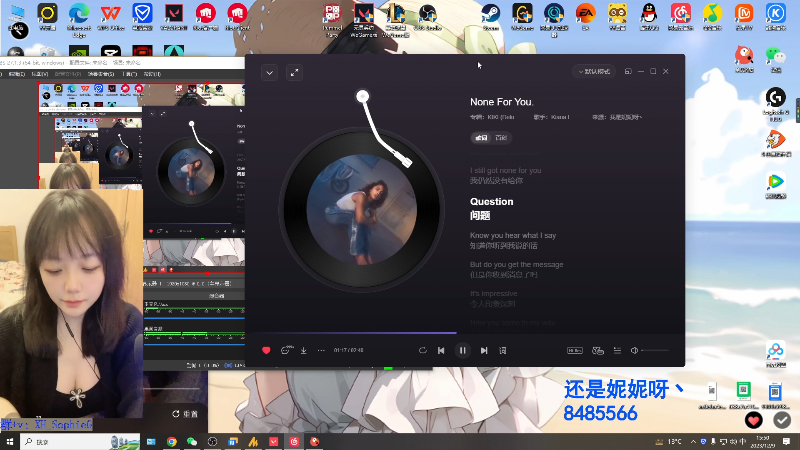Image resolution: width=800 pixels, height=450 pixels.
Task: Skip to the next track
Action: (x=484, y=351)
